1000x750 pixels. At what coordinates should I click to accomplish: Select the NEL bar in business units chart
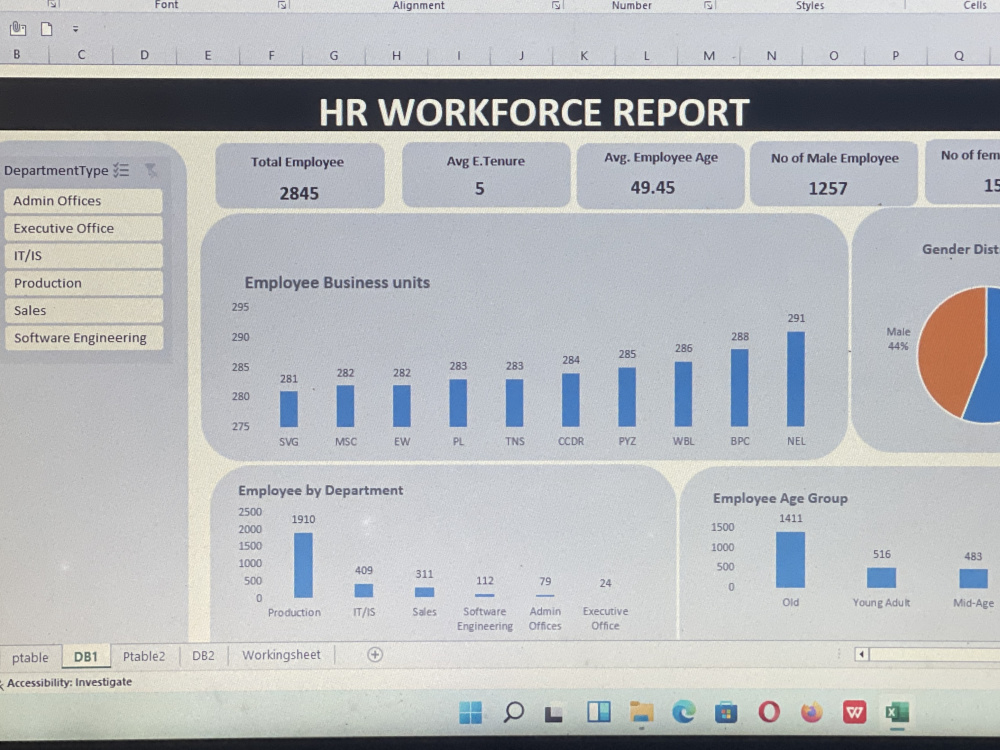coord(796,379)
